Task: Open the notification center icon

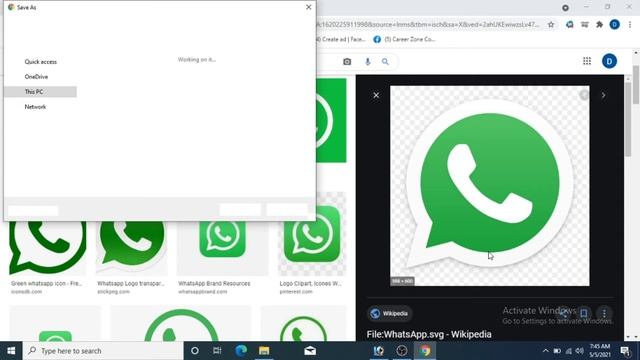Action: click(625, 351)
